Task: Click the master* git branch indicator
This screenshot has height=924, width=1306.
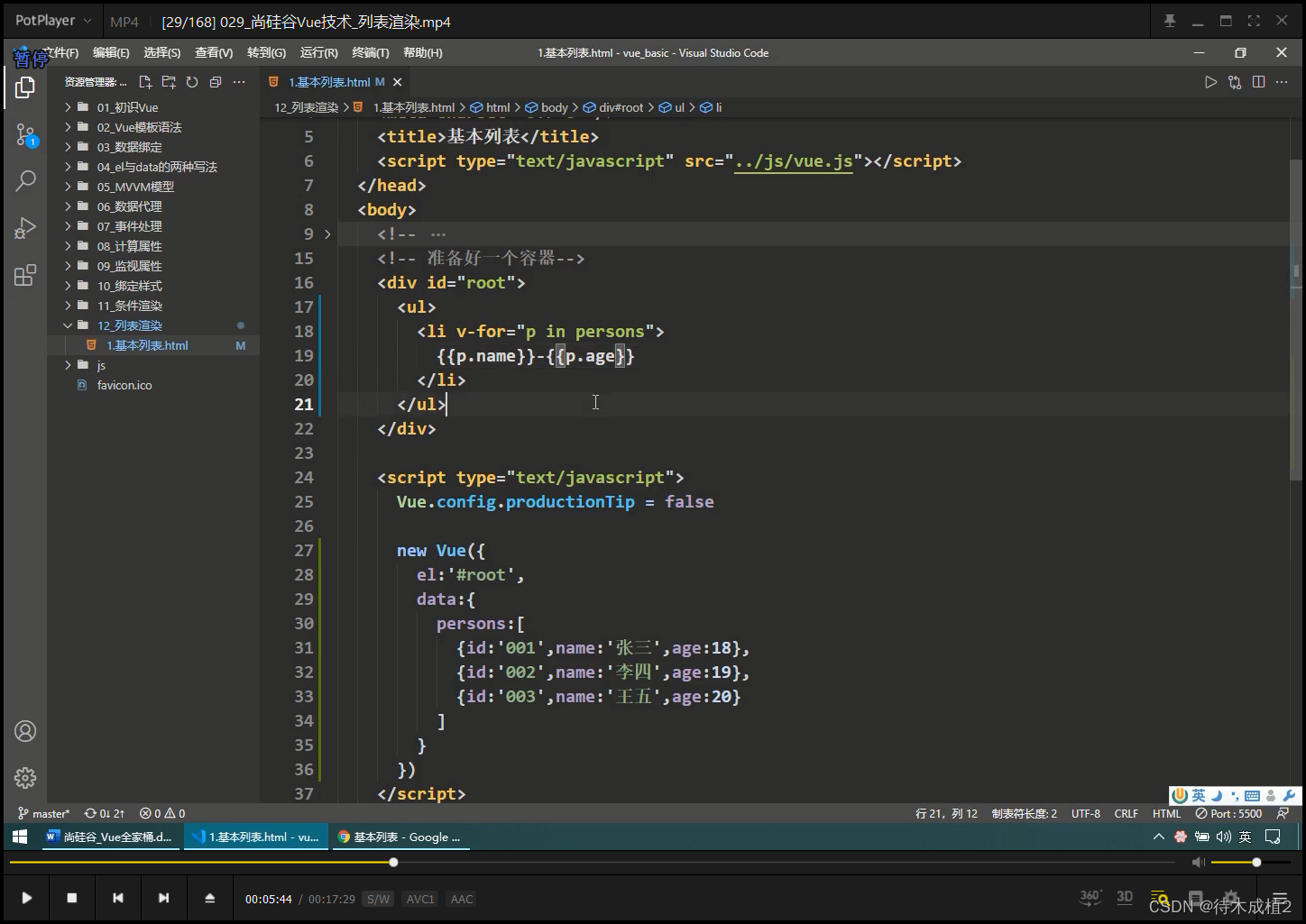Action: coord(43,813)
